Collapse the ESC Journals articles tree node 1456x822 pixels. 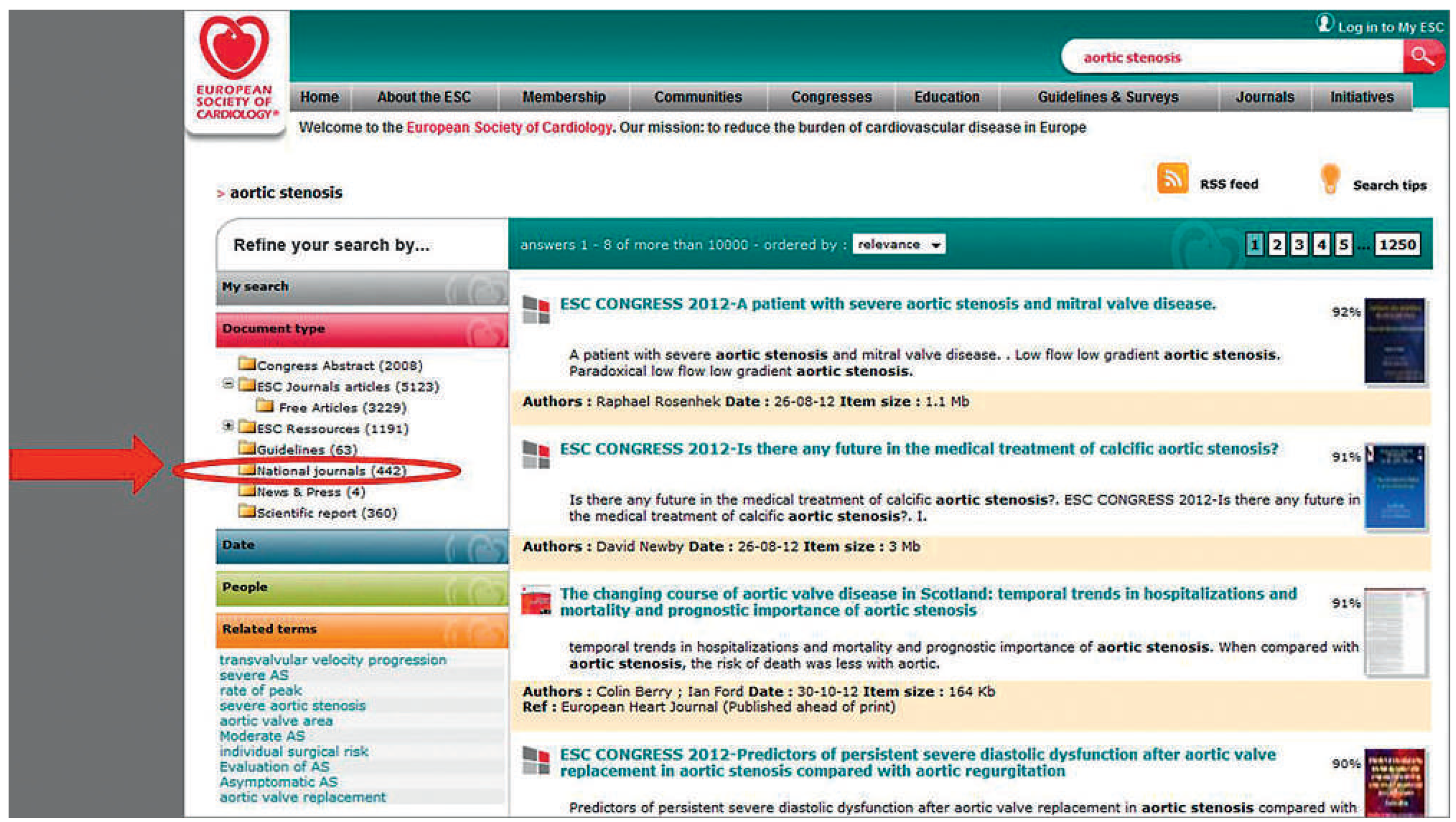point(228,384)
